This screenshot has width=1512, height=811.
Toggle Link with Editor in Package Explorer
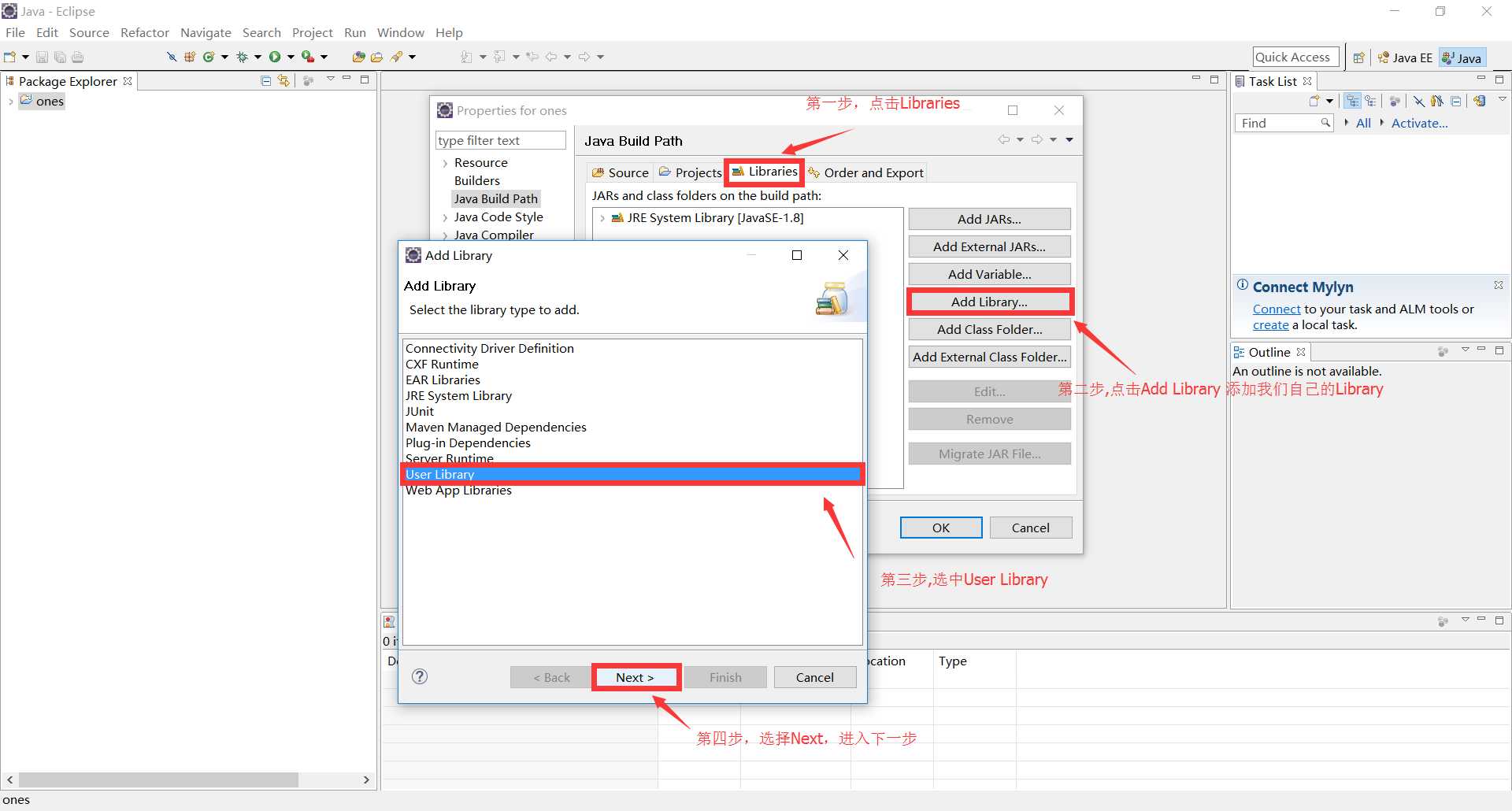coord(283,80)
